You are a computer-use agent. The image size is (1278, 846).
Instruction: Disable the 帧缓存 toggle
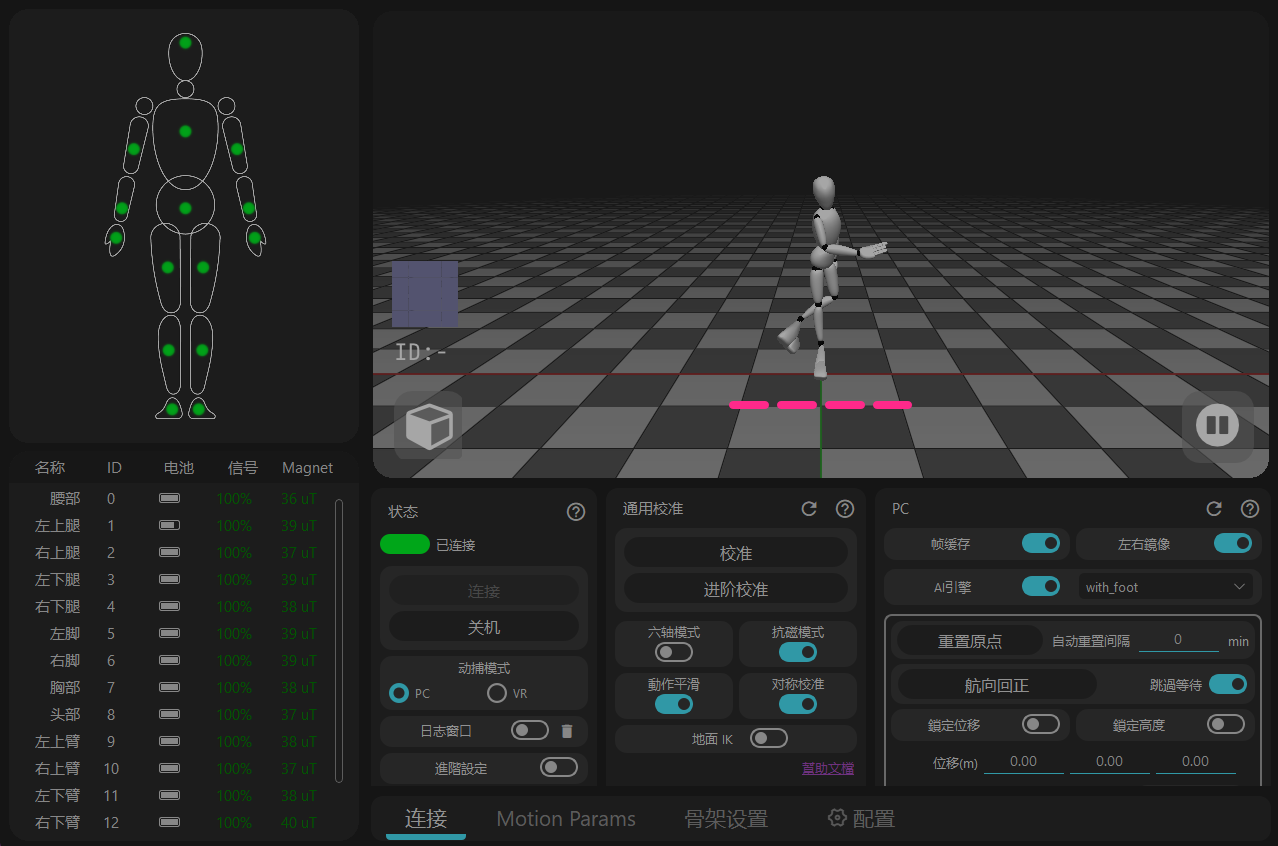pos(1041,543)
